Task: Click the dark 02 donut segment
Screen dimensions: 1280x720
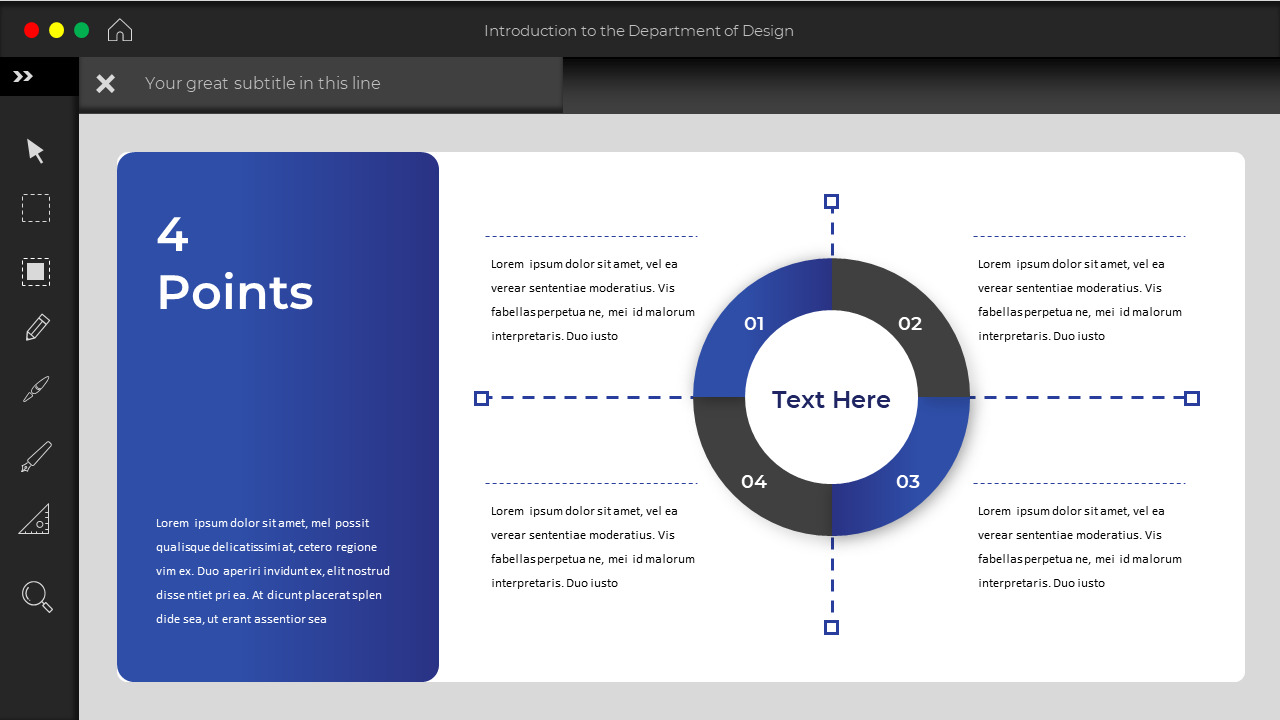Action: [909, 323]
